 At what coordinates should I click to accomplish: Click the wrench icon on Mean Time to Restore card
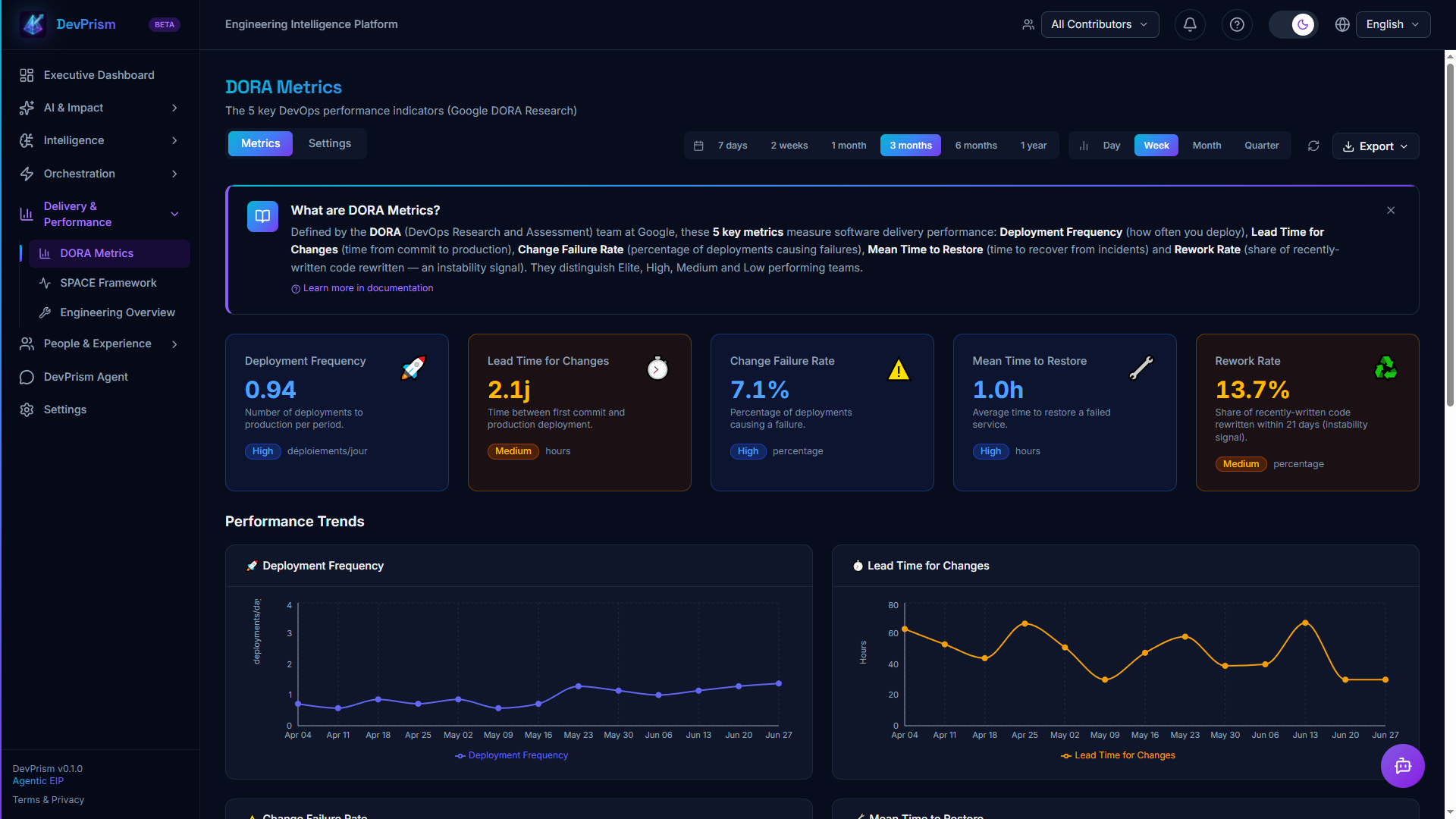1141,368
